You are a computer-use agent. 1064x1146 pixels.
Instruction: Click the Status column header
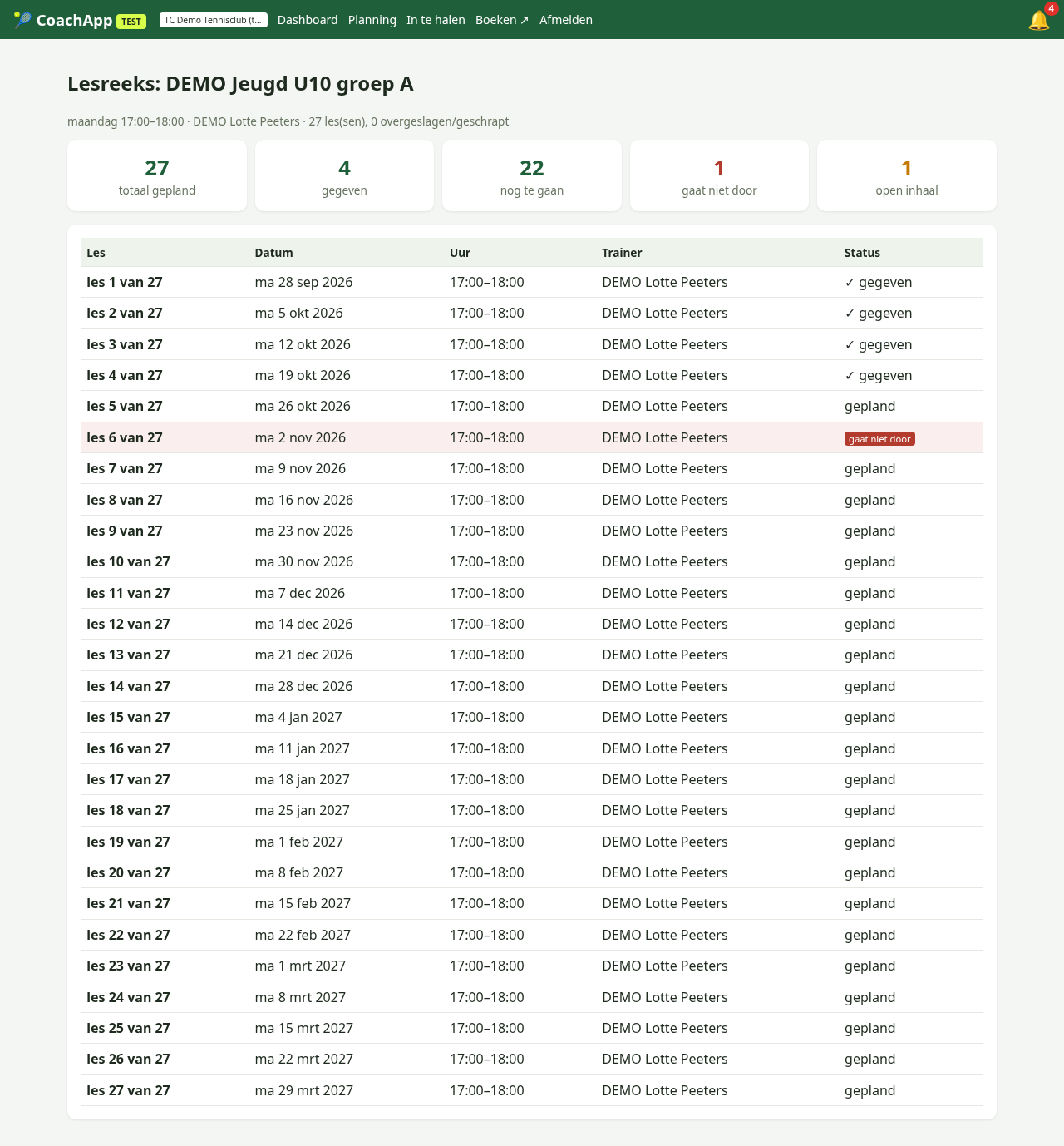coord(862,253)
